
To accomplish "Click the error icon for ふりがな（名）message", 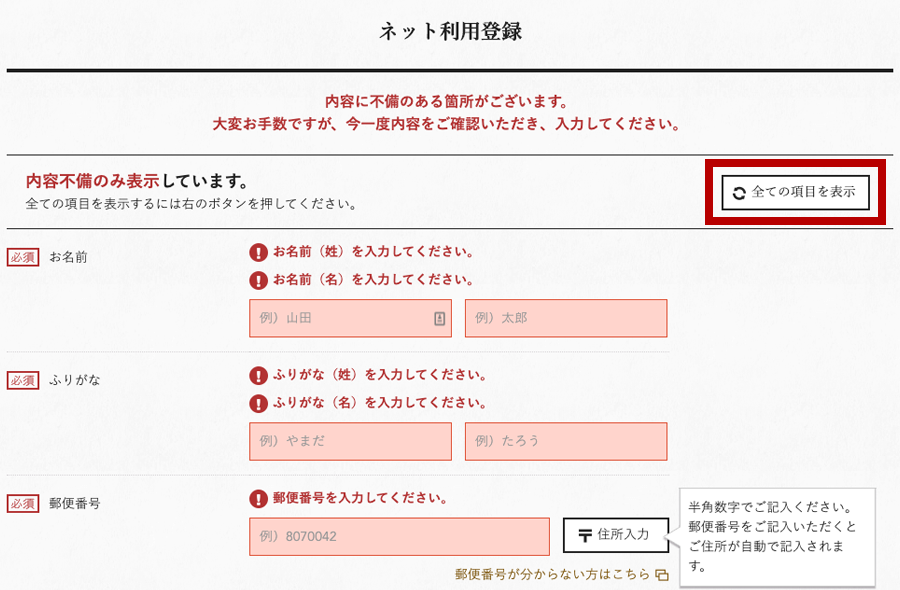I will tap(258, 403).
